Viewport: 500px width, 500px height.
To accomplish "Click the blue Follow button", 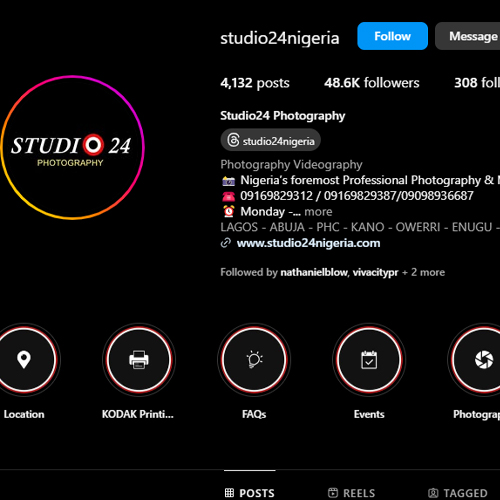I will (392, 36).
